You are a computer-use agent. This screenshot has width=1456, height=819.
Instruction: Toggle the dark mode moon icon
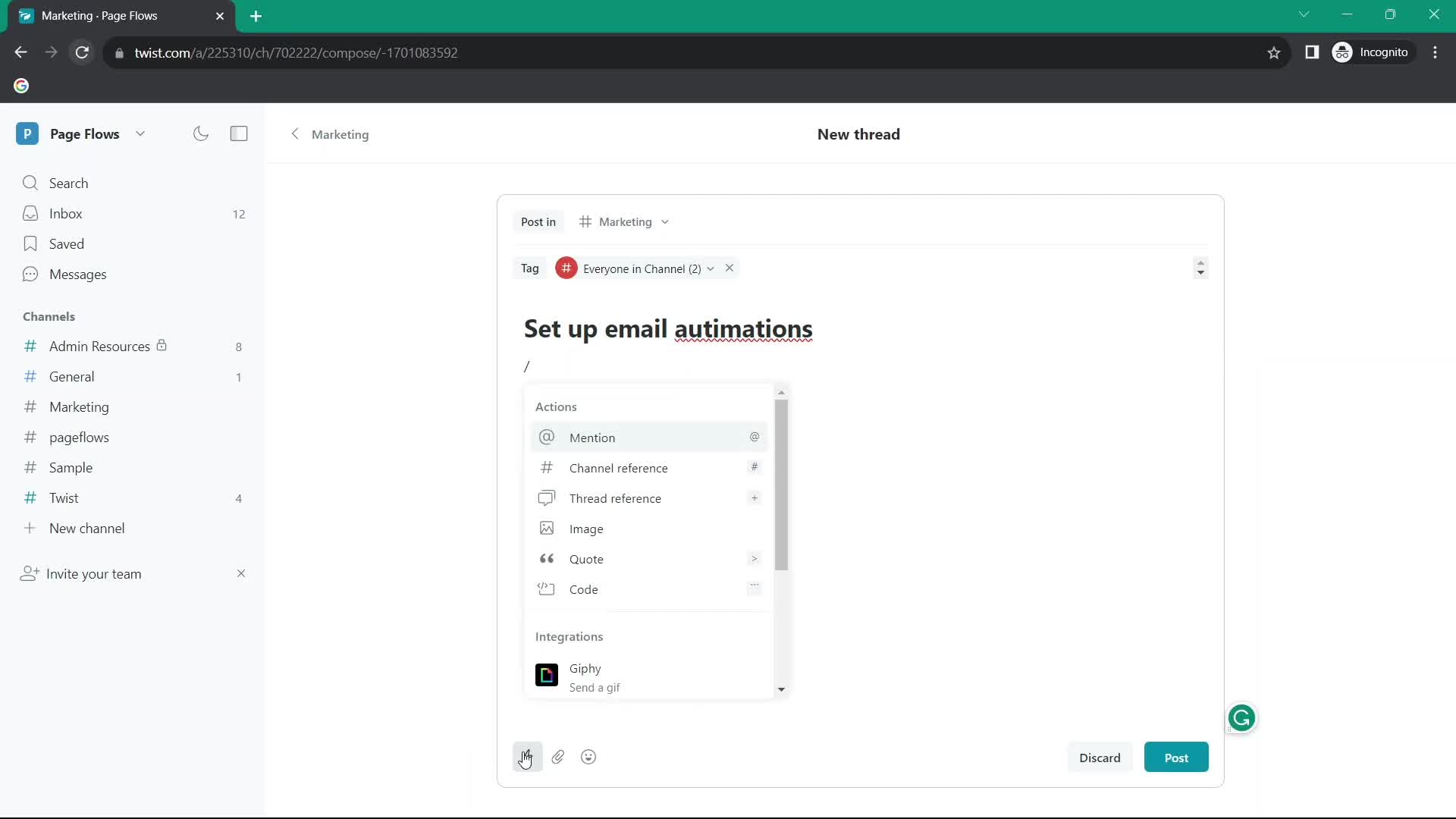(201, 133)
